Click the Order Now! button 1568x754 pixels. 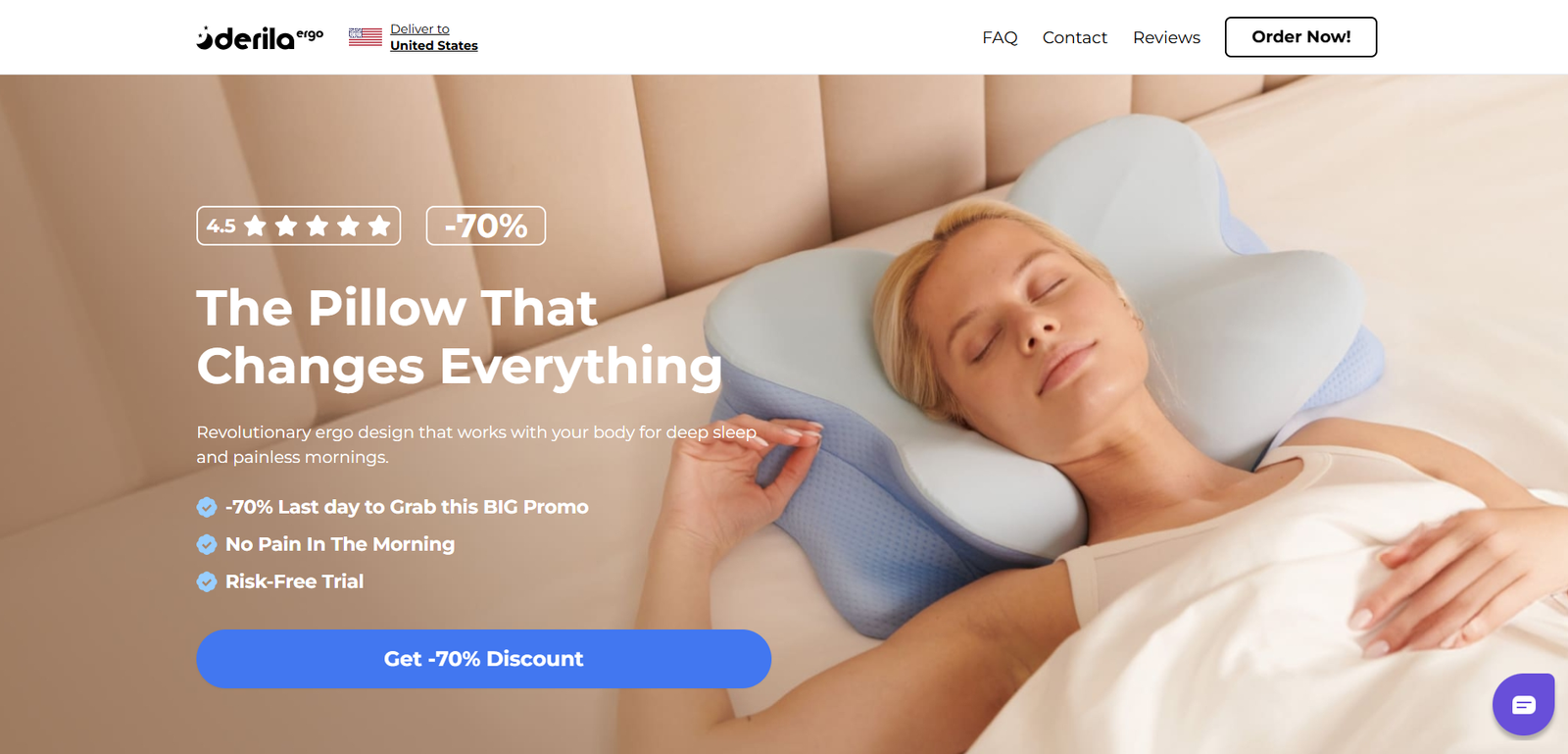[1300, 37]
